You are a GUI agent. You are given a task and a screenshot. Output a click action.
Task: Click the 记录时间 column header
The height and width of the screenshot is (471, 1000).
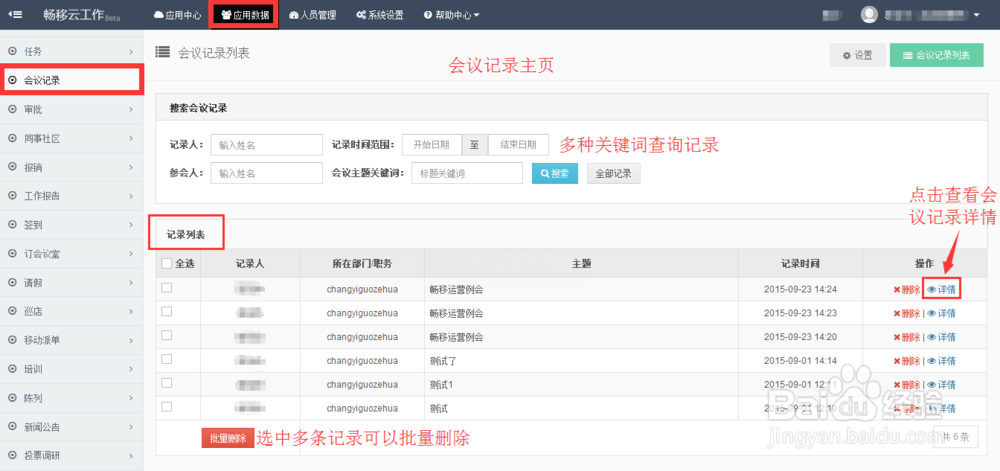[800, 263]
